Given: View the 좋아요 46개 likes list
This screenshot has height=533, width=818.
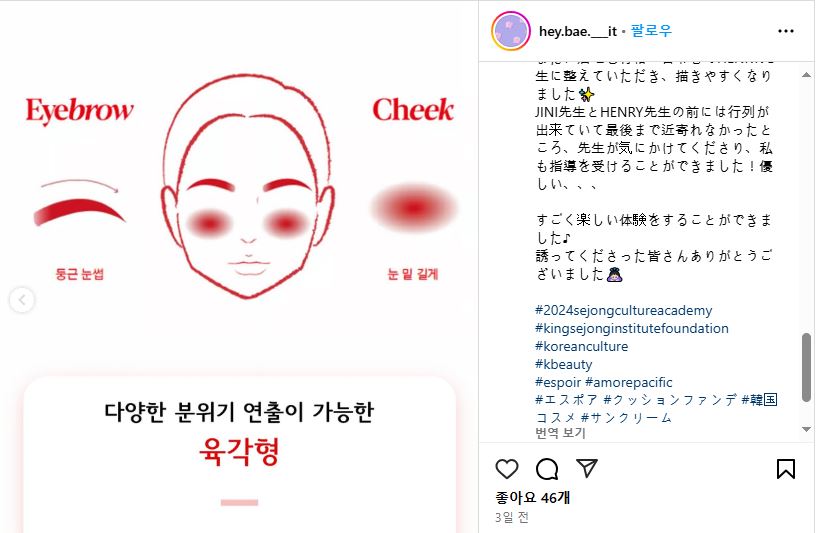Looking at the screenshot, I should tap(533, 498).
